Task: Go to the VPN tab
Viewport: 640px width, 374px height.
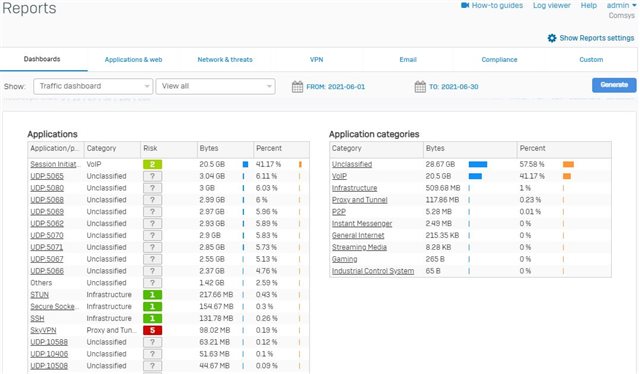Action: (316, 60)
